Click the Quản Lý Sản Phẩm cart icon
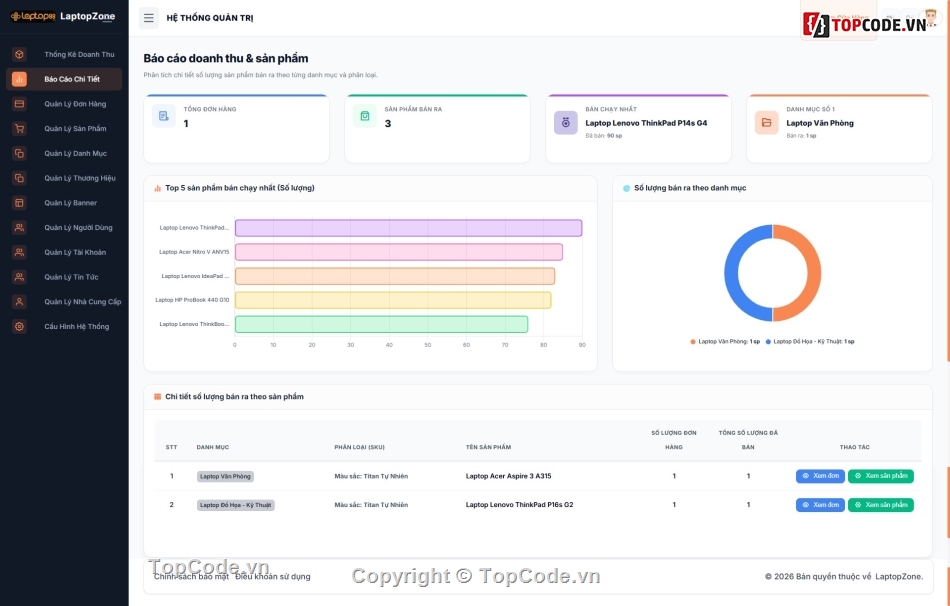Viewport: 950px width, 606px height. (x=19, y=128)
